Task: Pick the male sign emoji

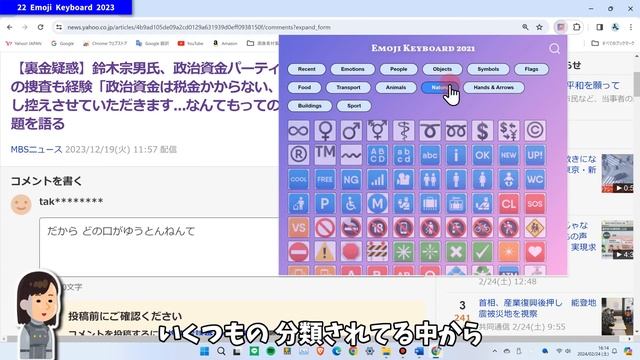Action: tap(351, 131)
